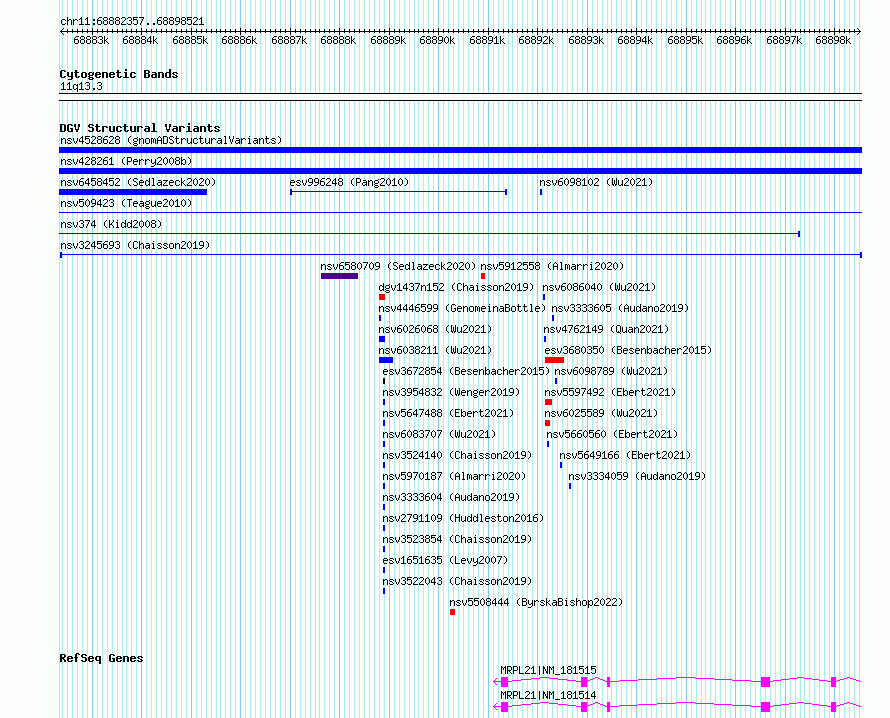Viewport: 890px width, 718px height.
Task: Click red nsv5597492 variant marker
Action: click(x=548, y=402)
